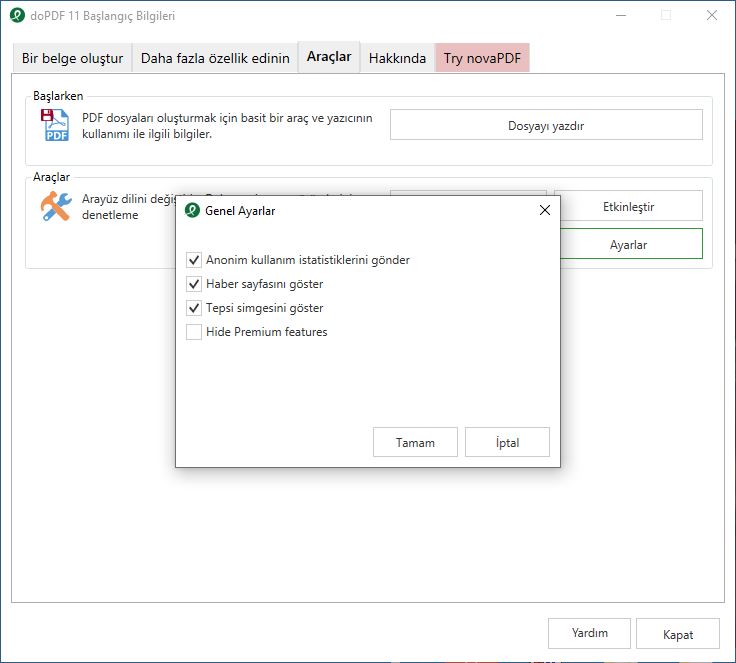Open help with the Yardım button
This screenshot has width=736, height=663.
(589, 633)
